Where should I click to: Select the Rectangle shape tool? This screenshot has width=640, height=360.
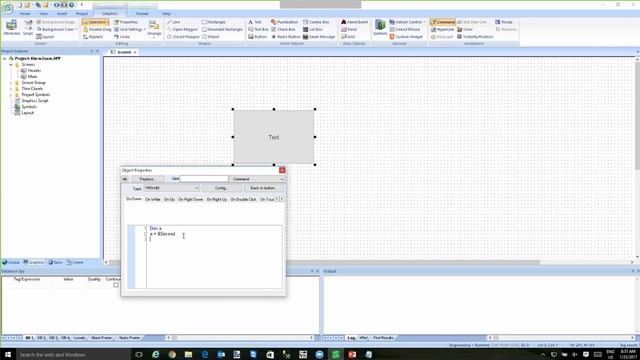pyautogui.click(x=213, y=22)
